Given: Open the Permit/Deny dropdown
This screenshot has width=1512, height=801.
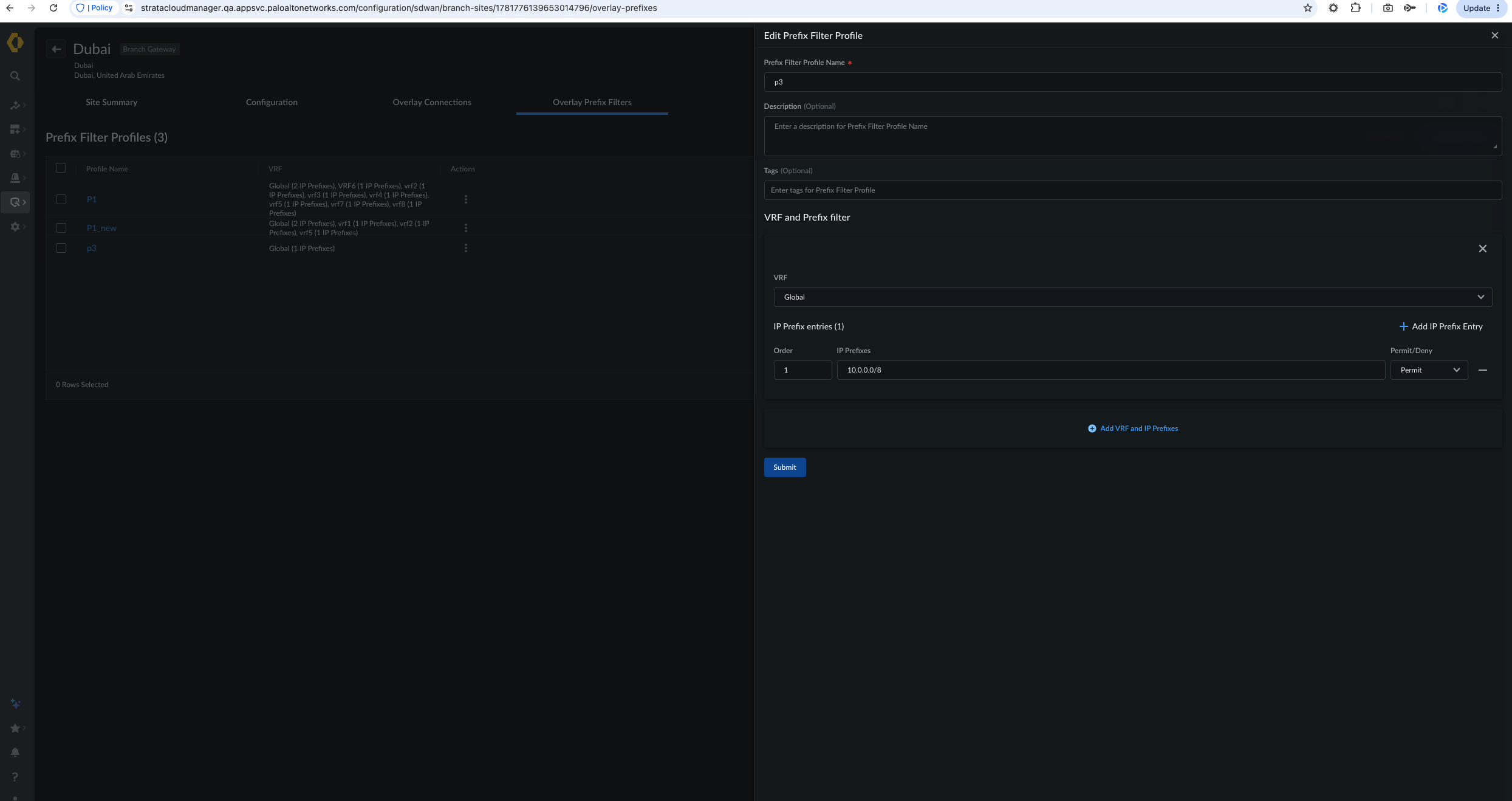Looking at the screenshot, I should 1429,370.
